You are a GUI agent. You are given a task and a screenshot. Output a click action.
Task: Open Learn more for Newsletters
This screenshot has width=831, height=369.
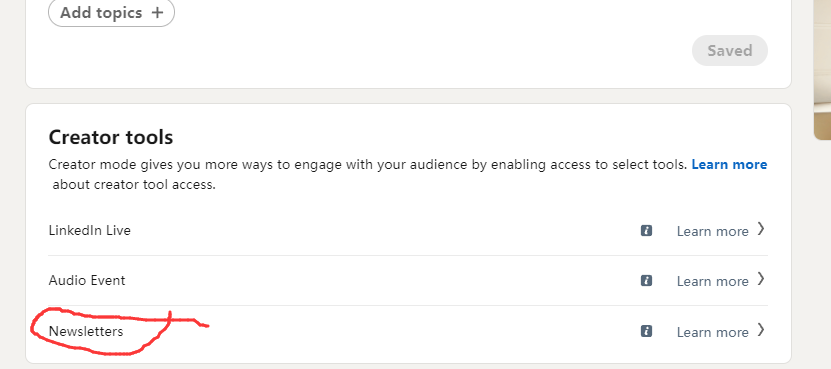point(712,332)
